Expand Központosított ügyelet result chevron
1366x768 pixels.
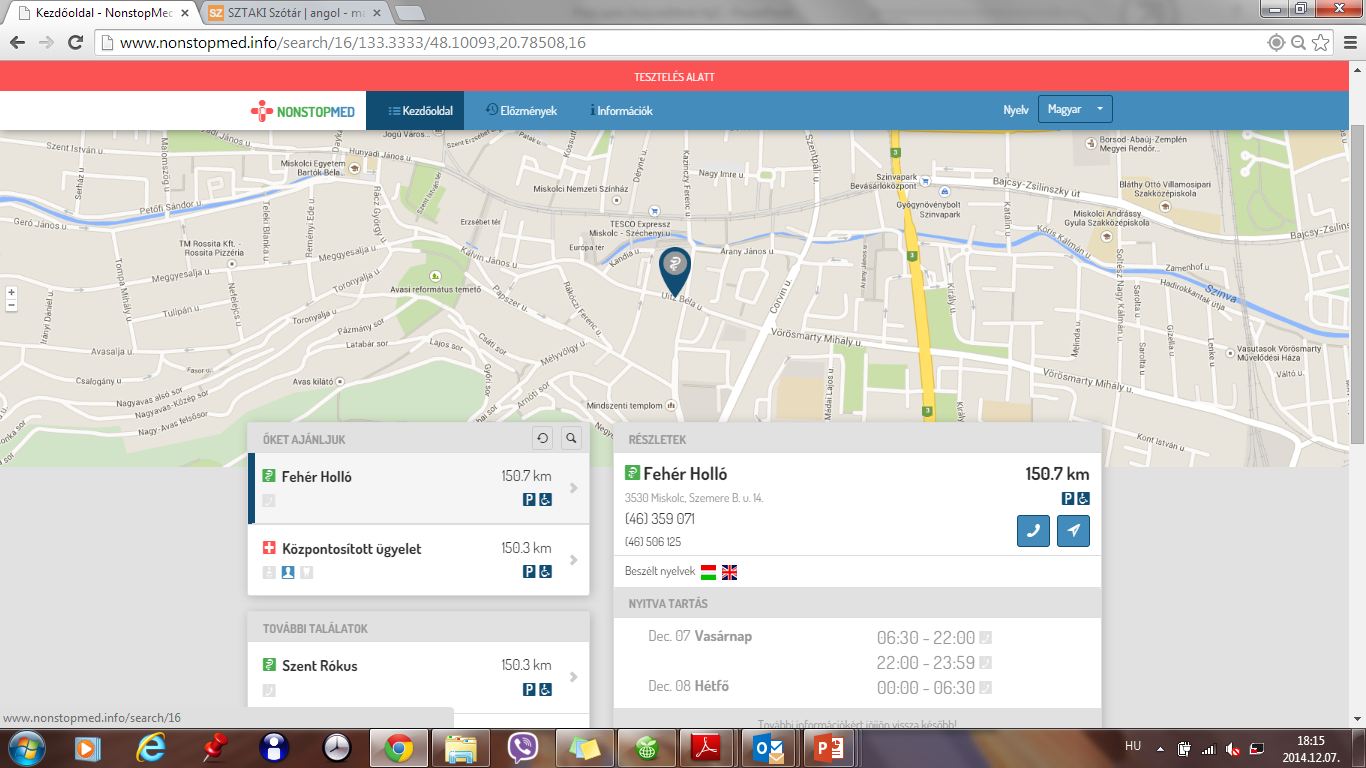[x=573, y=560]
